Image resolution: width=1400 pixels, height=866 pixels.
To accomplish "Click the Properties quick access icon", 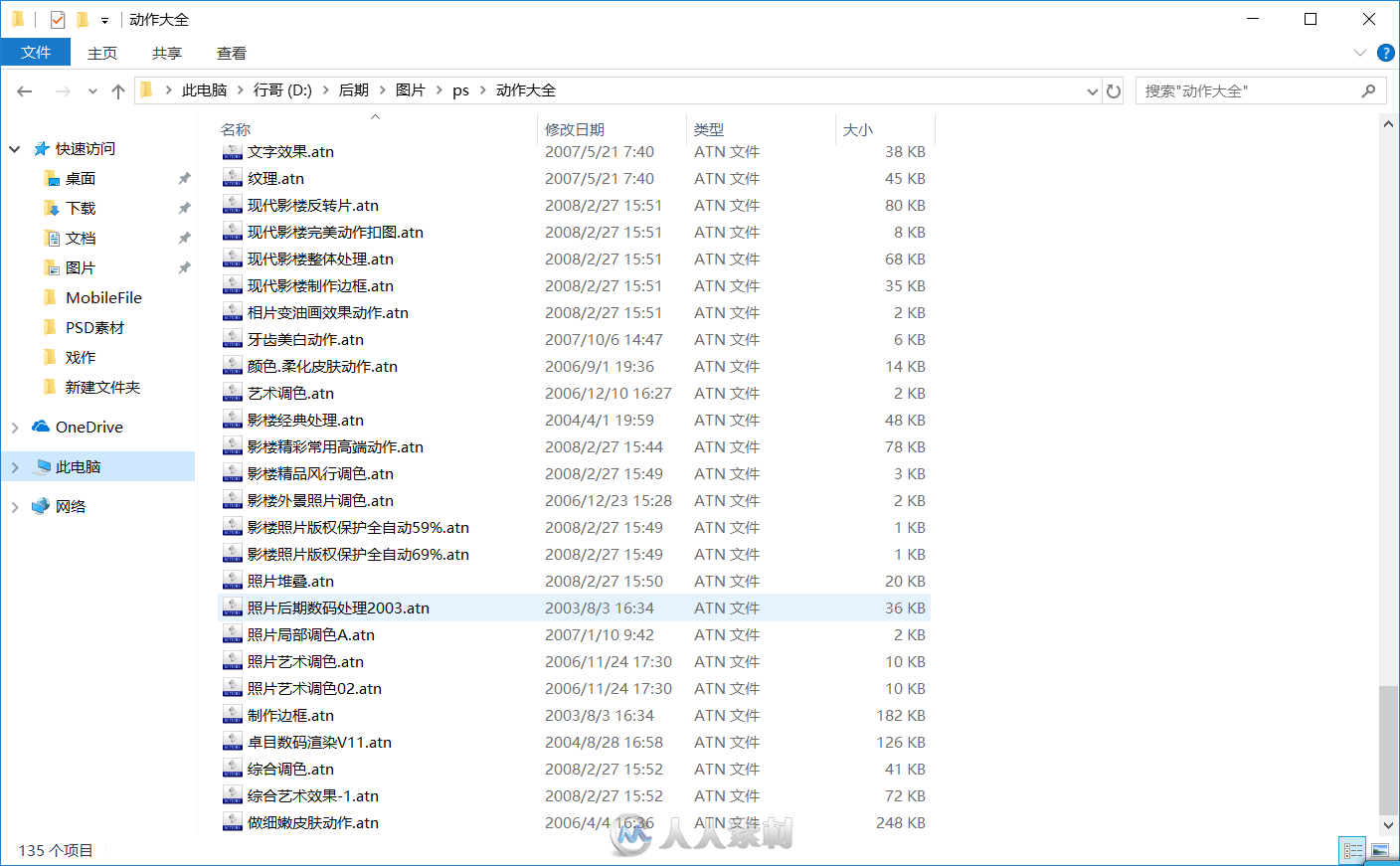I will pos(58,19).
